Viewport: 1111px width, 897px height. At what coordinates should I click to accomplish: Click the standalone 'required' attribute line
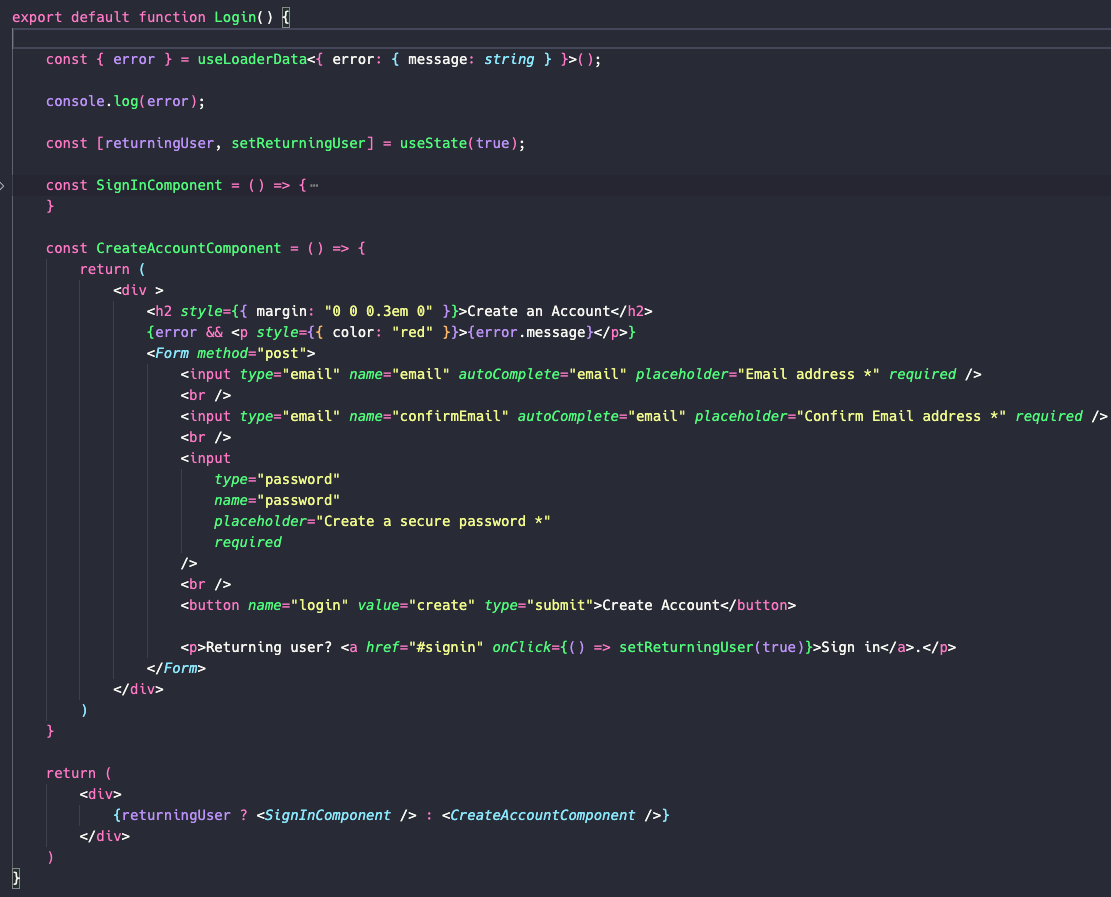248,543
